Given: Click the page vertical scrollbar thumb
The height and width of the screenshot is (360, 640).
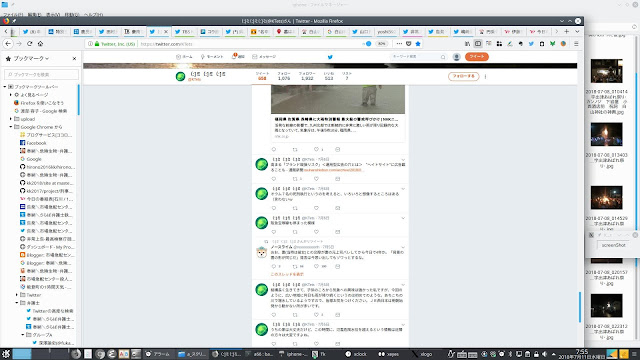Looking at the screenshot, I should click(580, 307).
